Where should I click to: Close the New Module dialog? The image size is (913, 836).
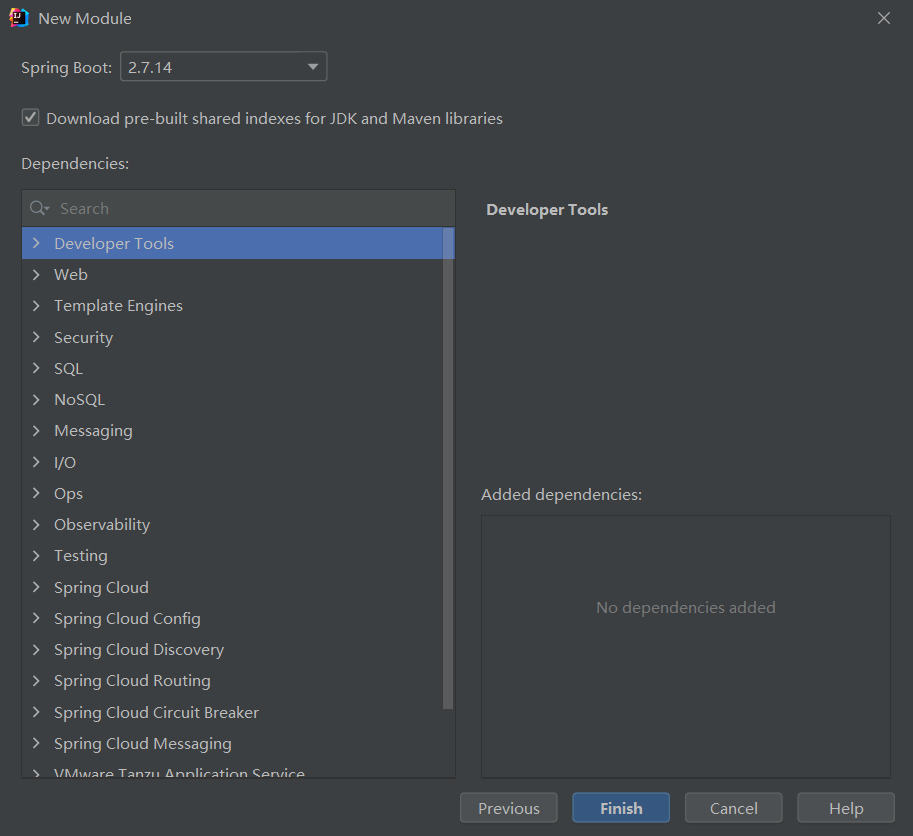coord(883,18)
